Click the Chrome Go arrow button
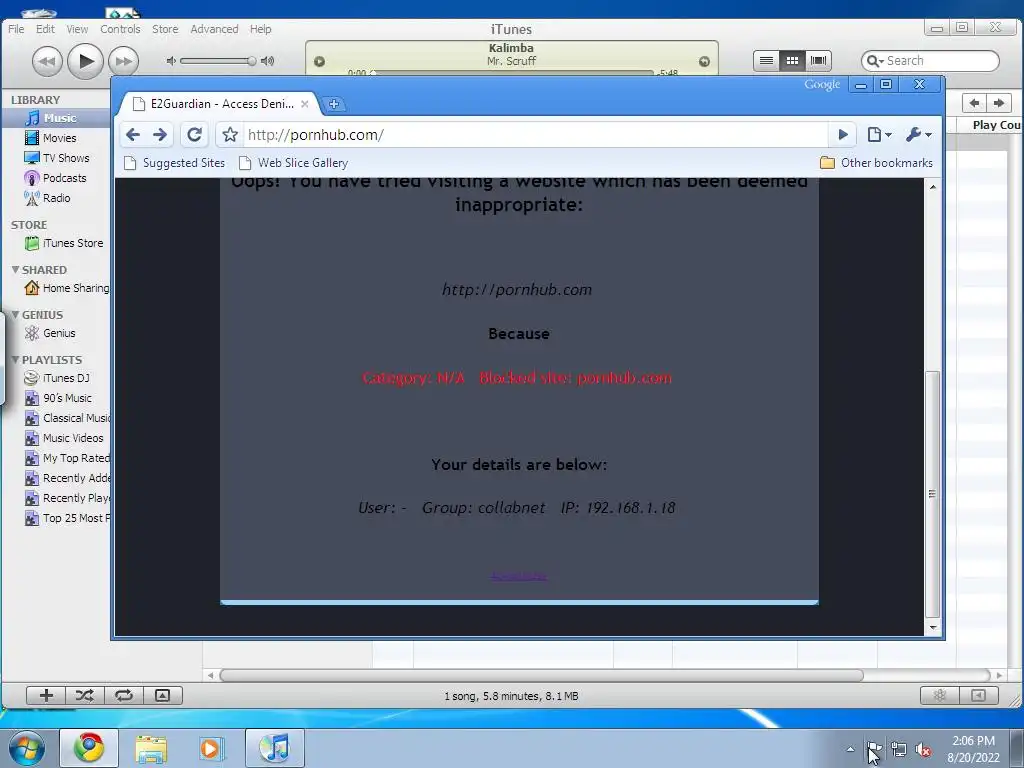The height and width of the screenshot is (768, 1024). pos(843,135)
